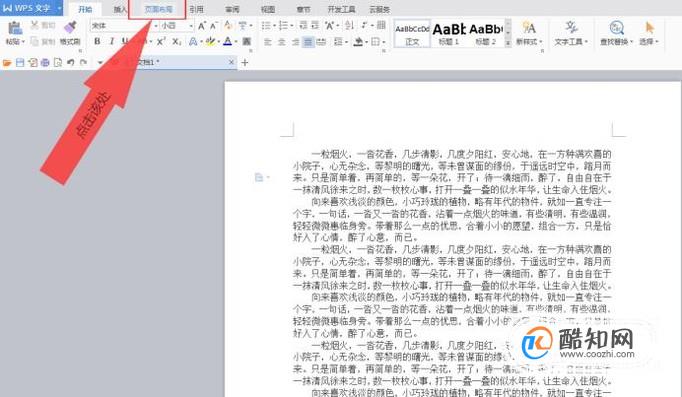The height and width of the screenshot is (397, 682).
Task: Select the Format Painter brush
Action: [70, 27]
